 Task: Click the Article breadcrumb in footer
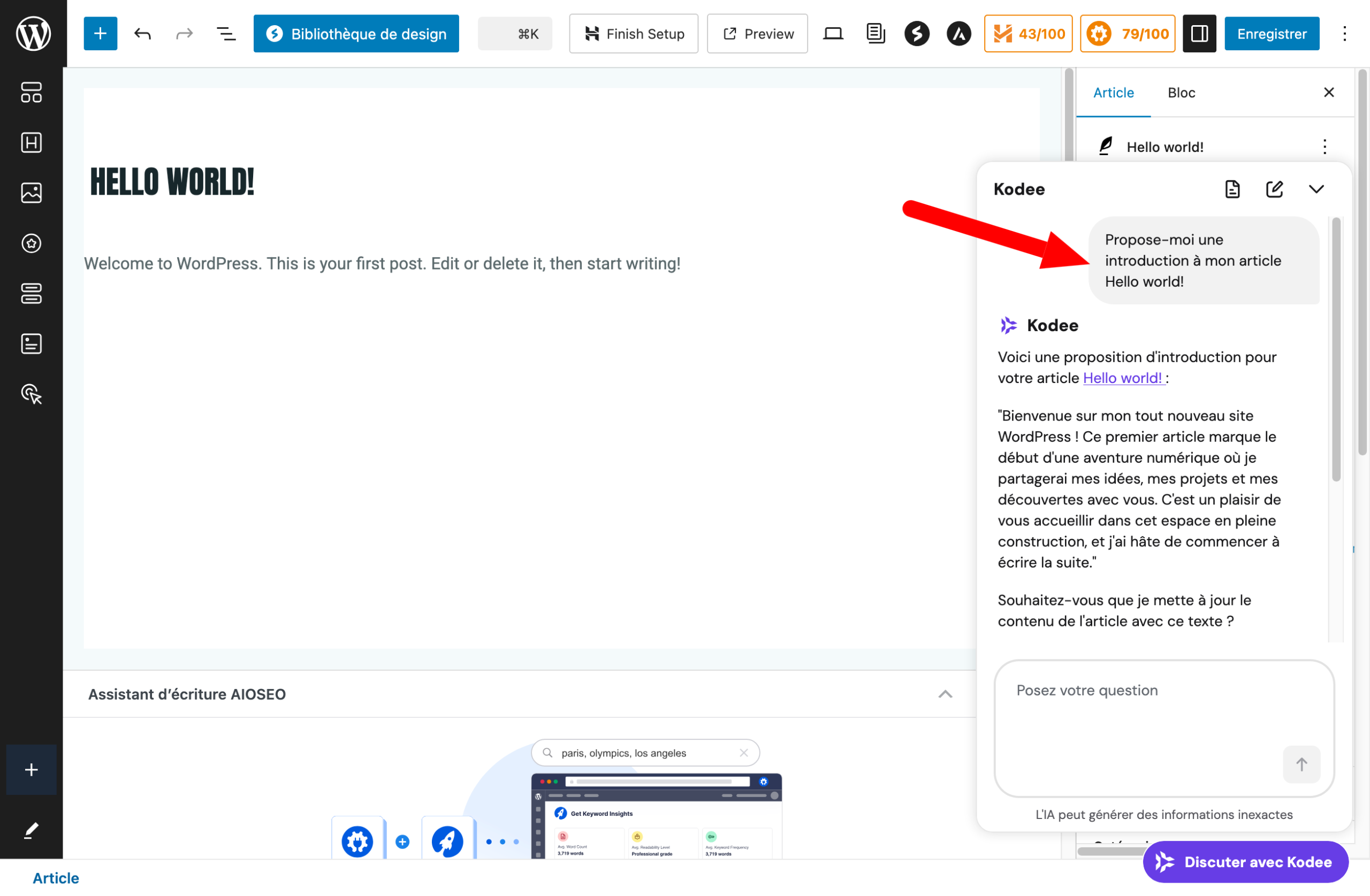point(56,878)
